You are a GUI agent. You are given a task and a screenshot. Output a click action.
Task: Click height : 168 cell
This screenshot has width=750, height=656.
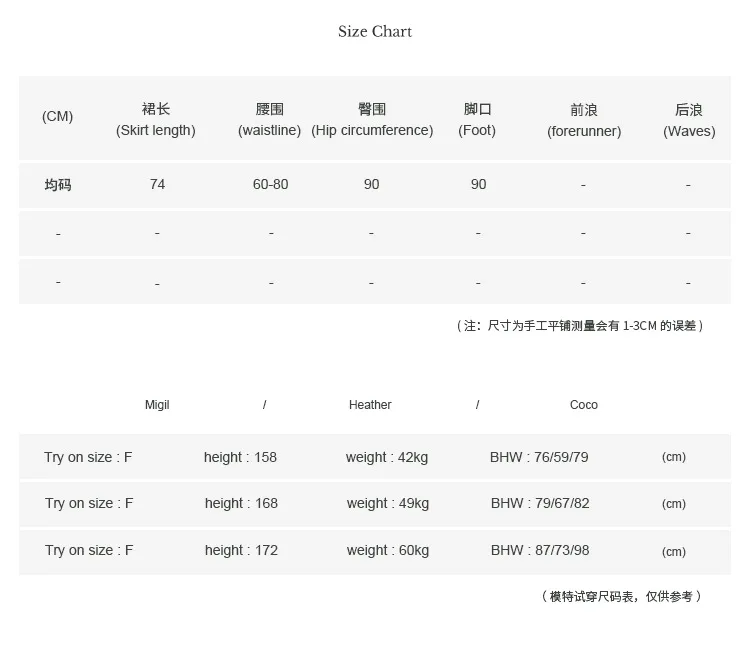tap(241, 503)
